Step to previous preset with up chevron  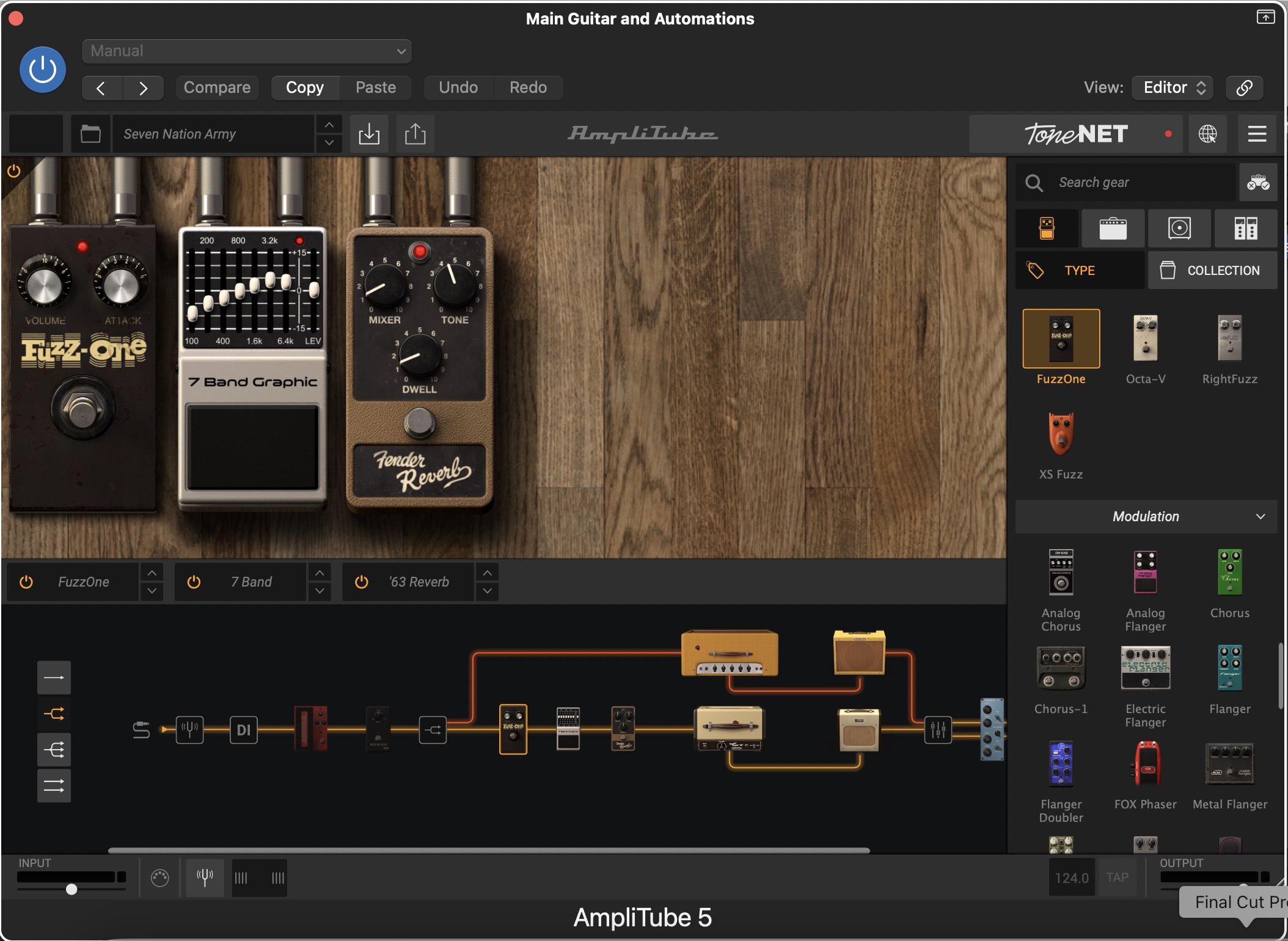pos(329,125)
